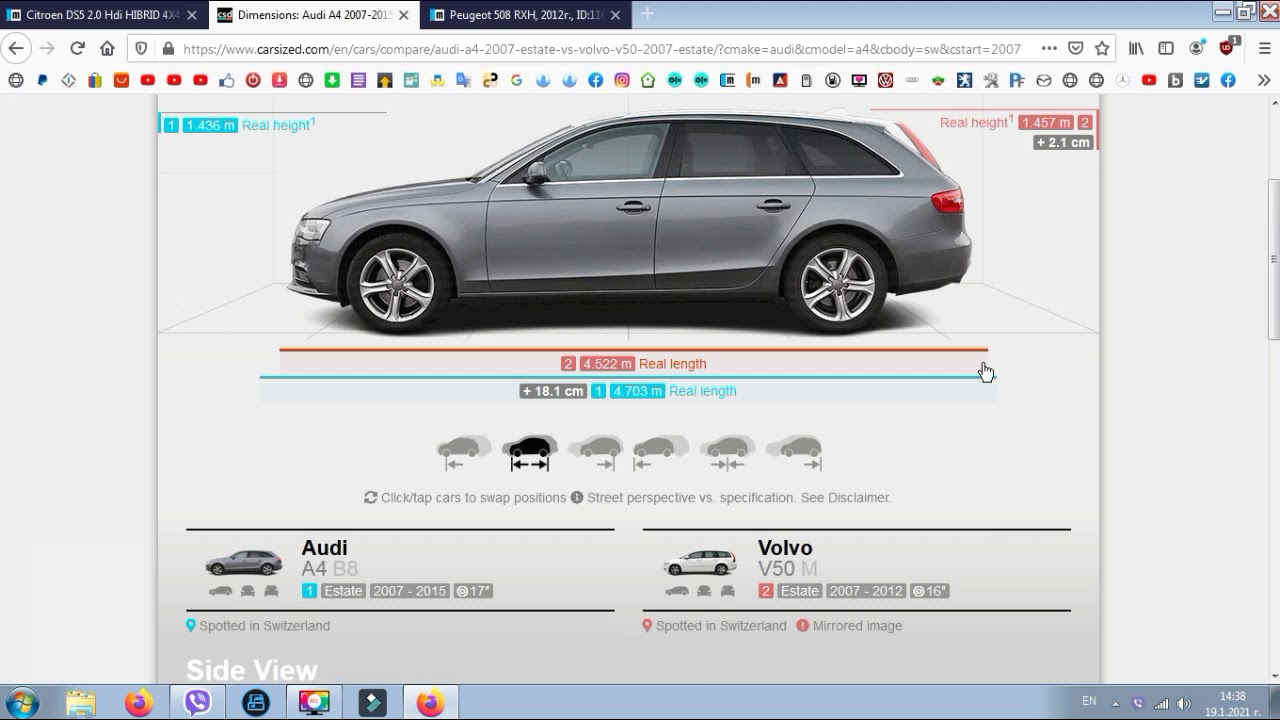Viewport: 1280px width, 720px height.
Task: Click the 2007 - 2012 years label
Action: point(866,591)
